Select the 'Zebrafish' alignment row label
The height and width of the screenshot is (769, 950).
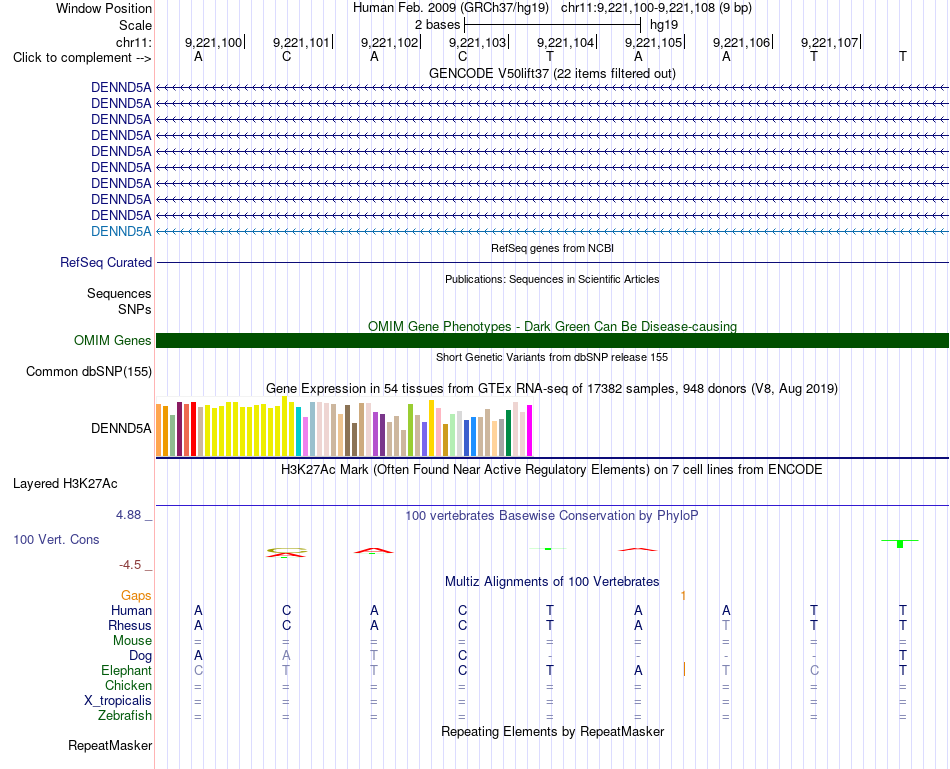point(125,716)
